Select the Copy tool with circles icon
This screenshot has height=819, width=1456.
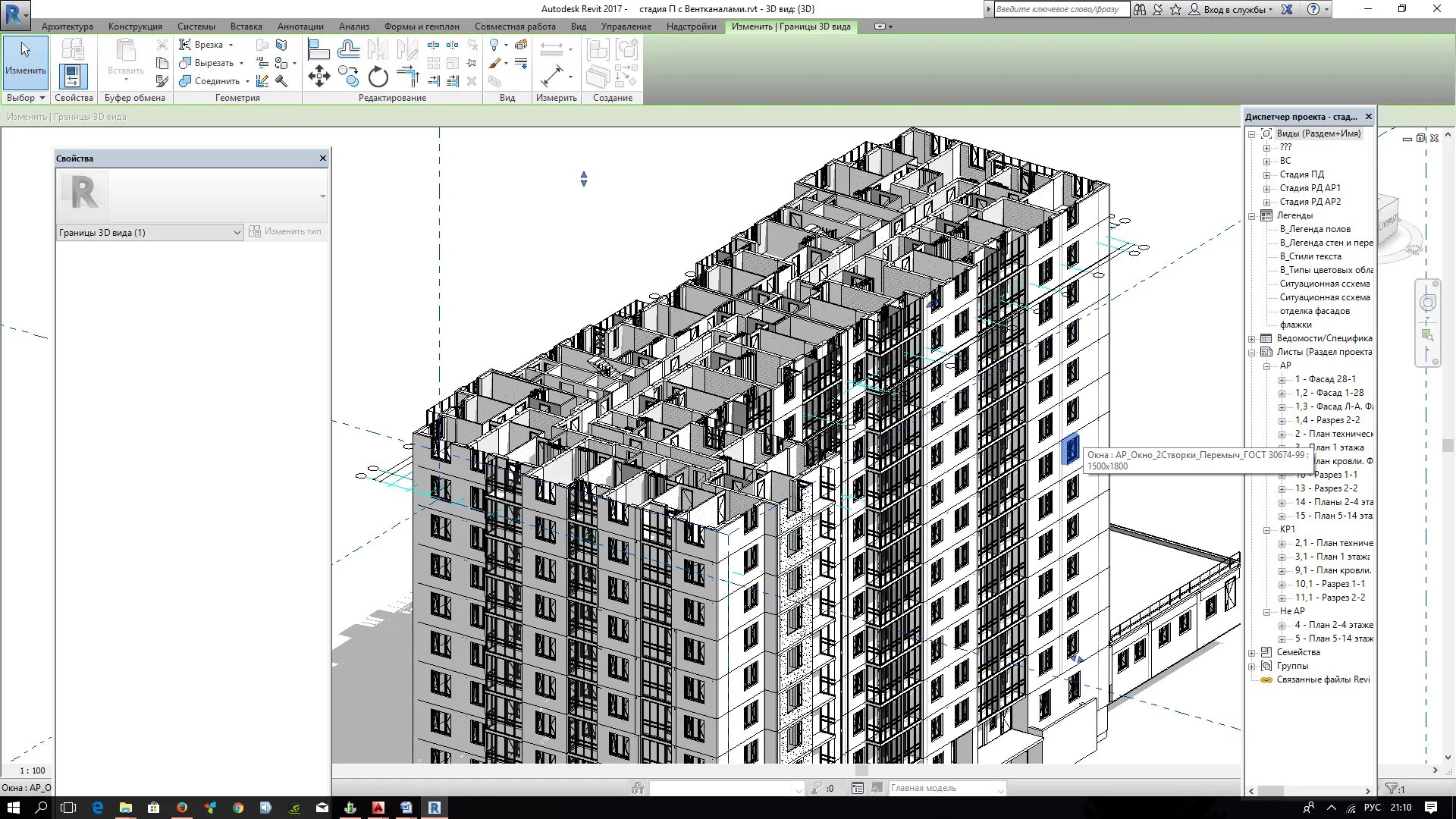pos(348,76)
